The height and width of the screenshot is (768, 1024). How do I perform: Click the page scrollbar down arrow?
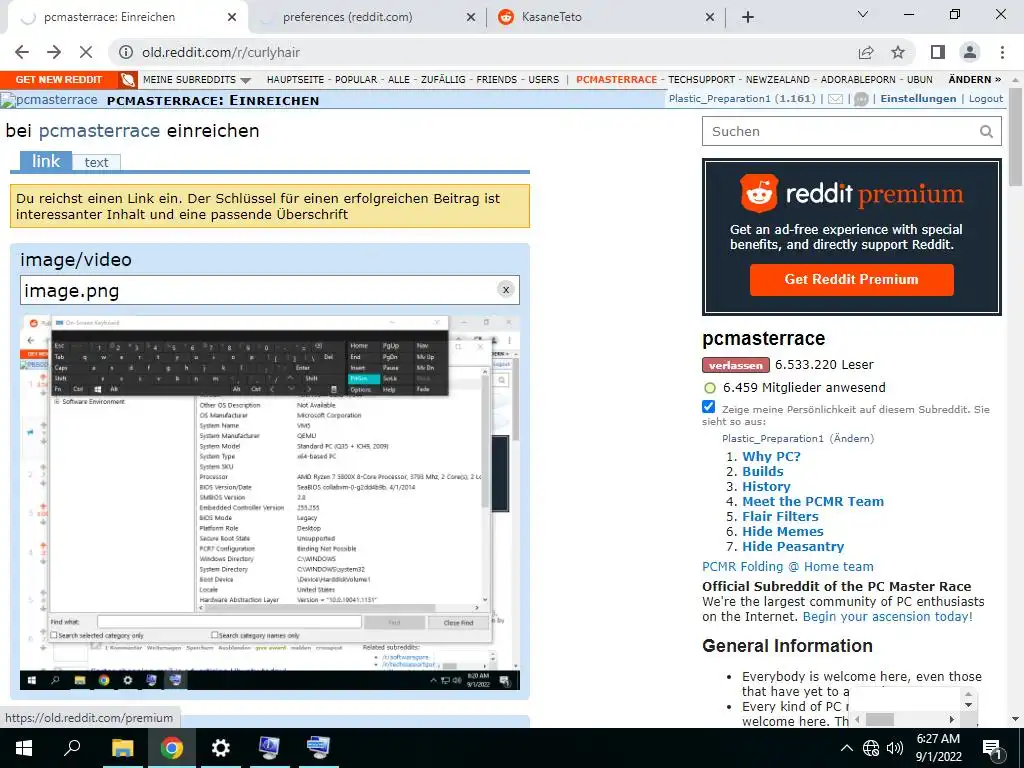[1016, 719]
